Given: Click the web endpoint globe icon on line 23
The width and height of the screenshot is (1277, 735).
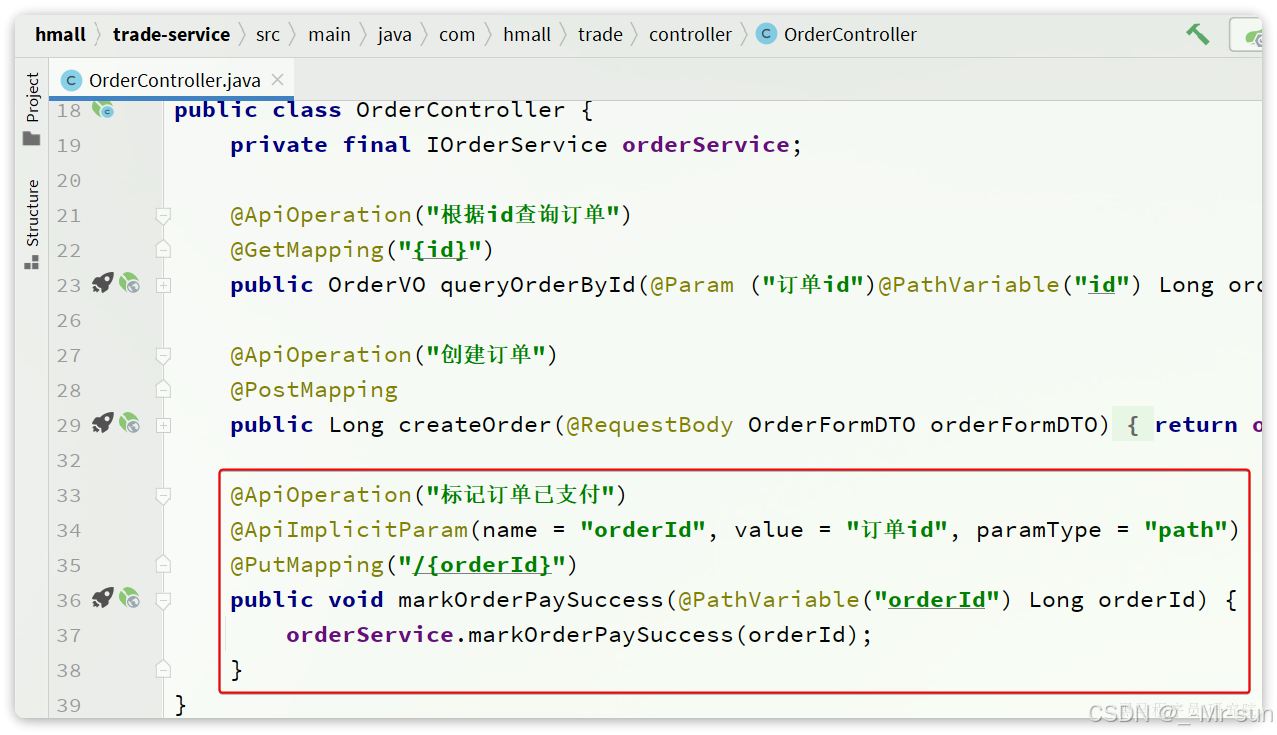Looking at the screenshot, I should point(129,284).
